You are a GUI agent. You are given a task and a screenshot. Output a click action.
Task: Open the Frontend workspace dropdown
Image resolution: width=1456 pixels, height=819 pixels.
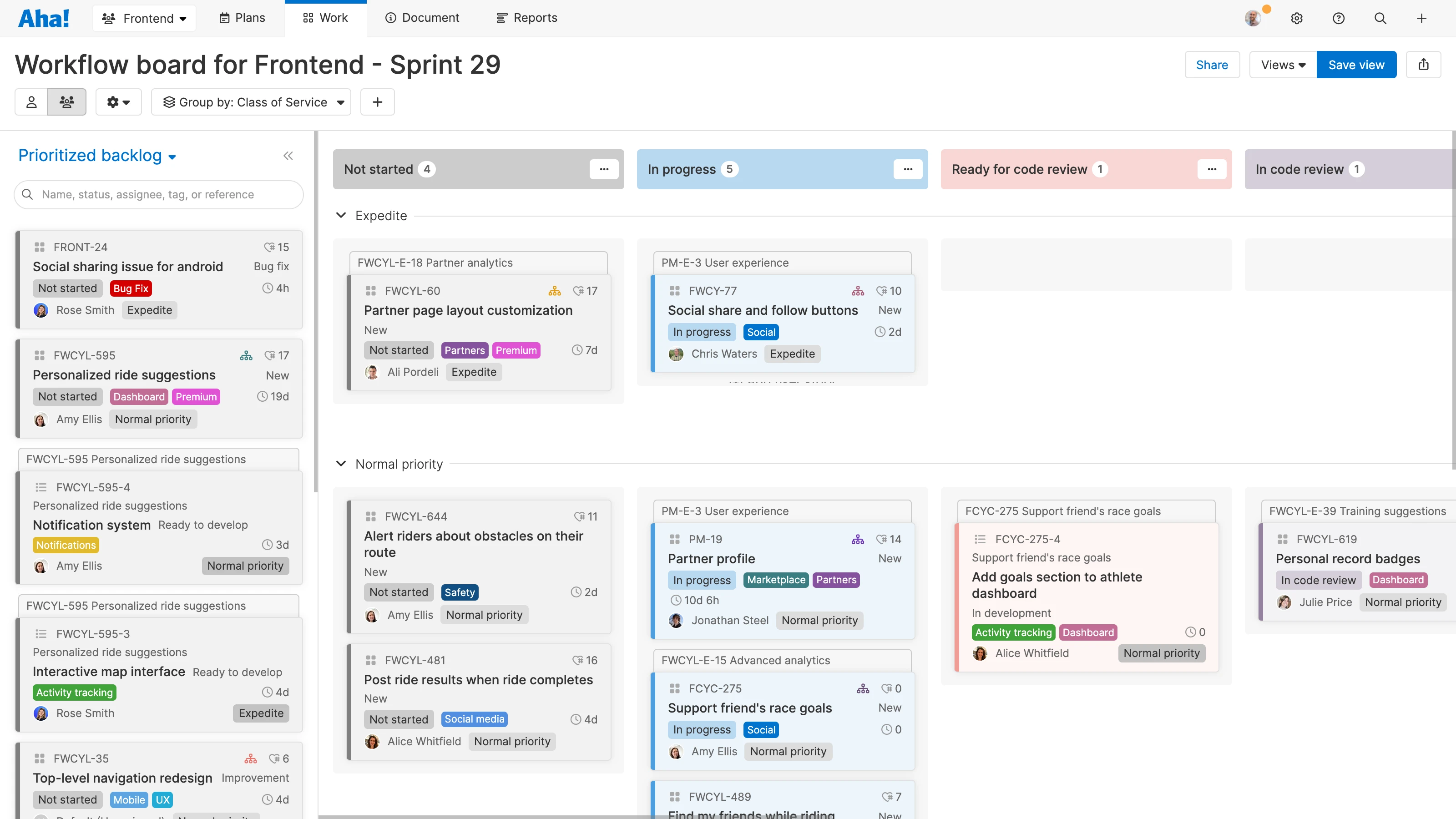click(144, 18)
